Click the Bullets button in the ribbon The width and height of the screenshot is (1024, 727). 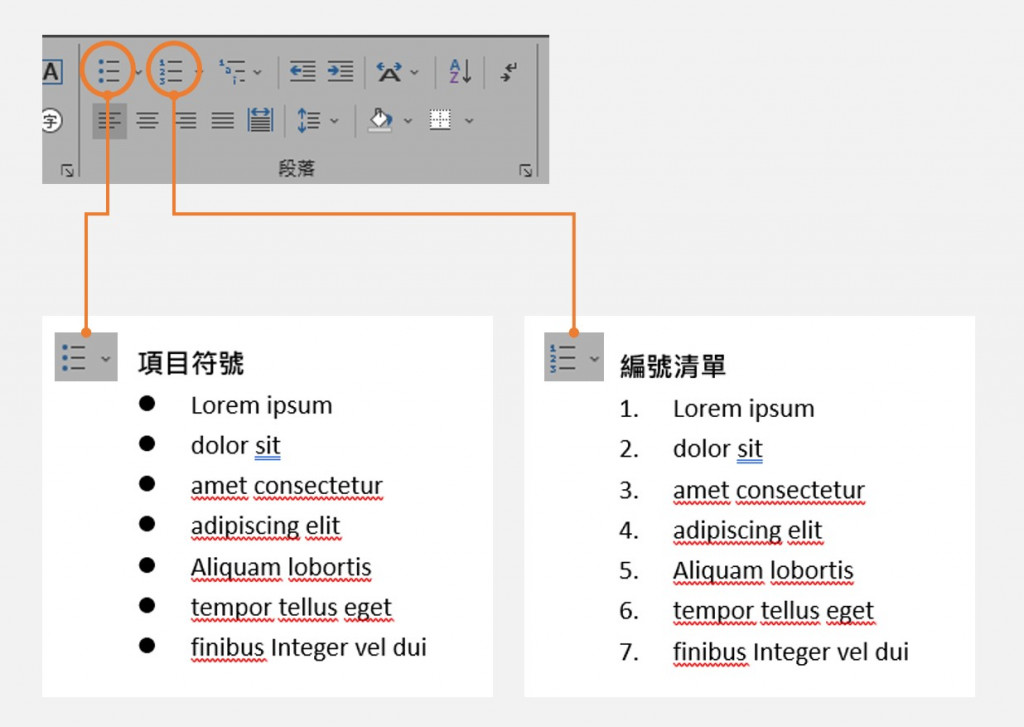coord(108,71)
